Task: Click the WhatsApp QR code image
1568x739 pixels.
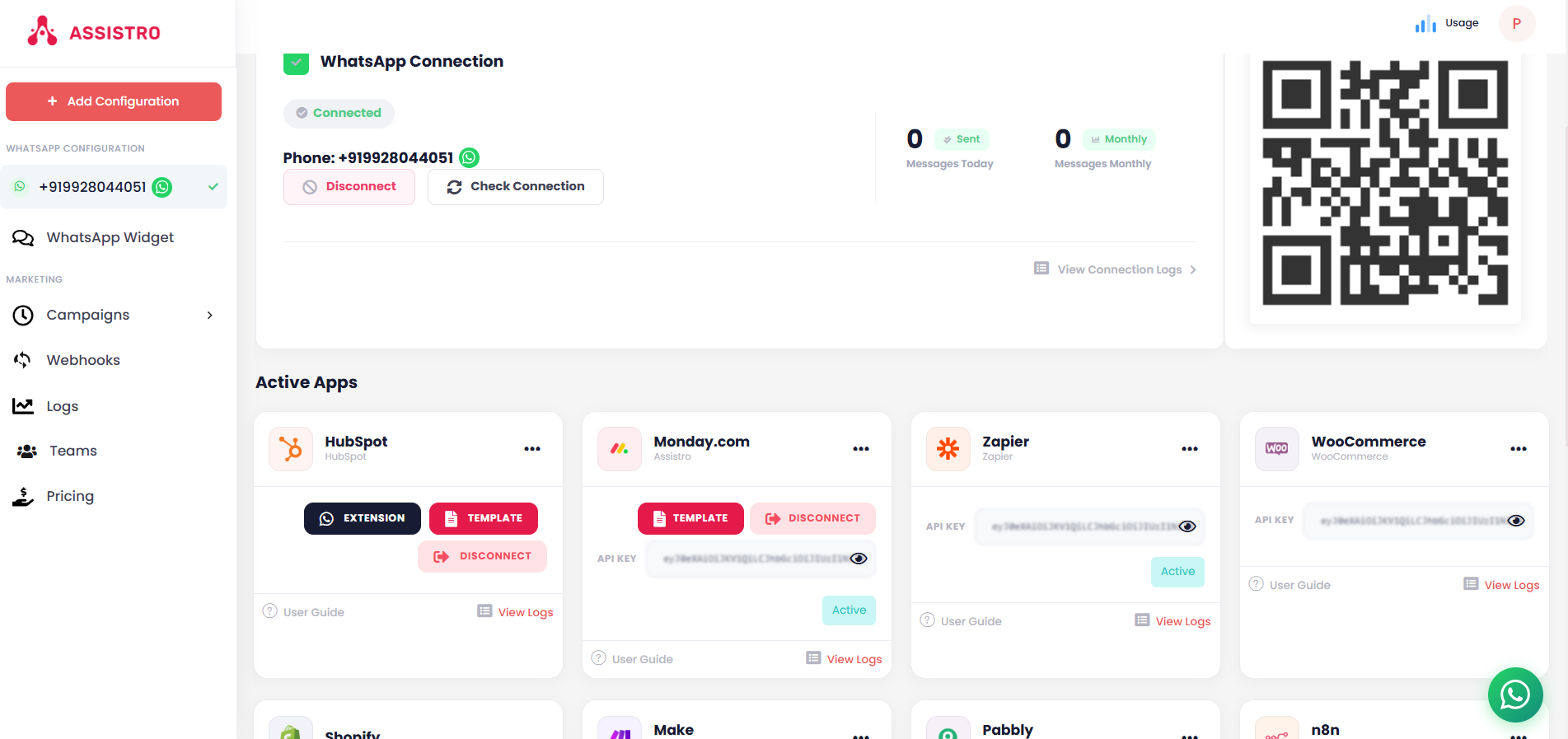Action: pyautogui.click(x=1385, y=183)
